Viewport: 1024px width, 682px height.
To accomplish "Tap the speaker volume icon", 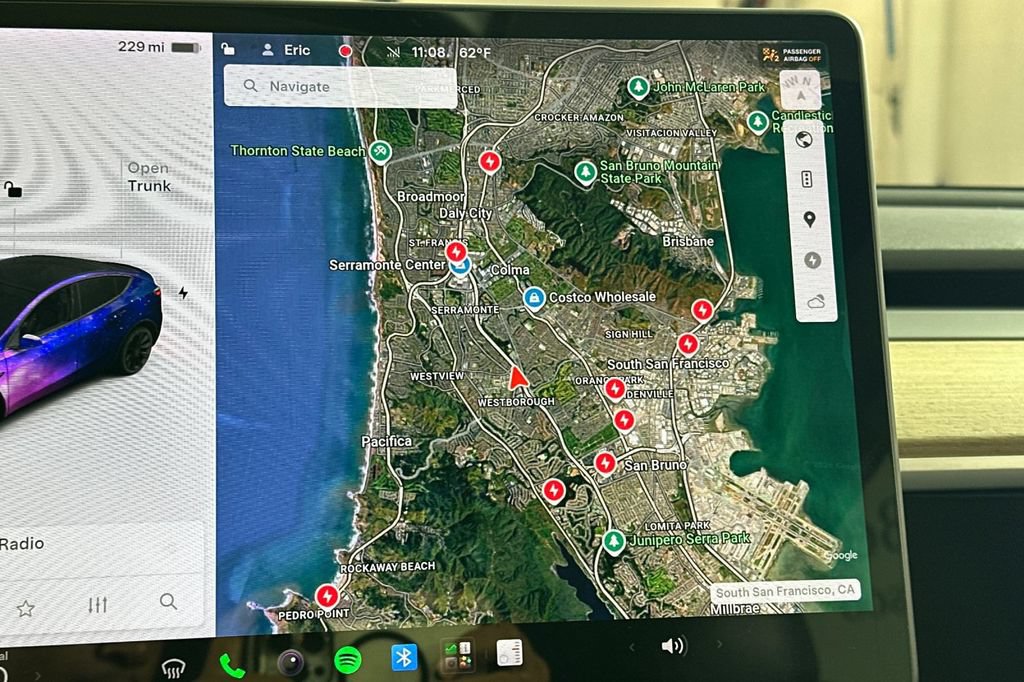I will coord(673,646).
